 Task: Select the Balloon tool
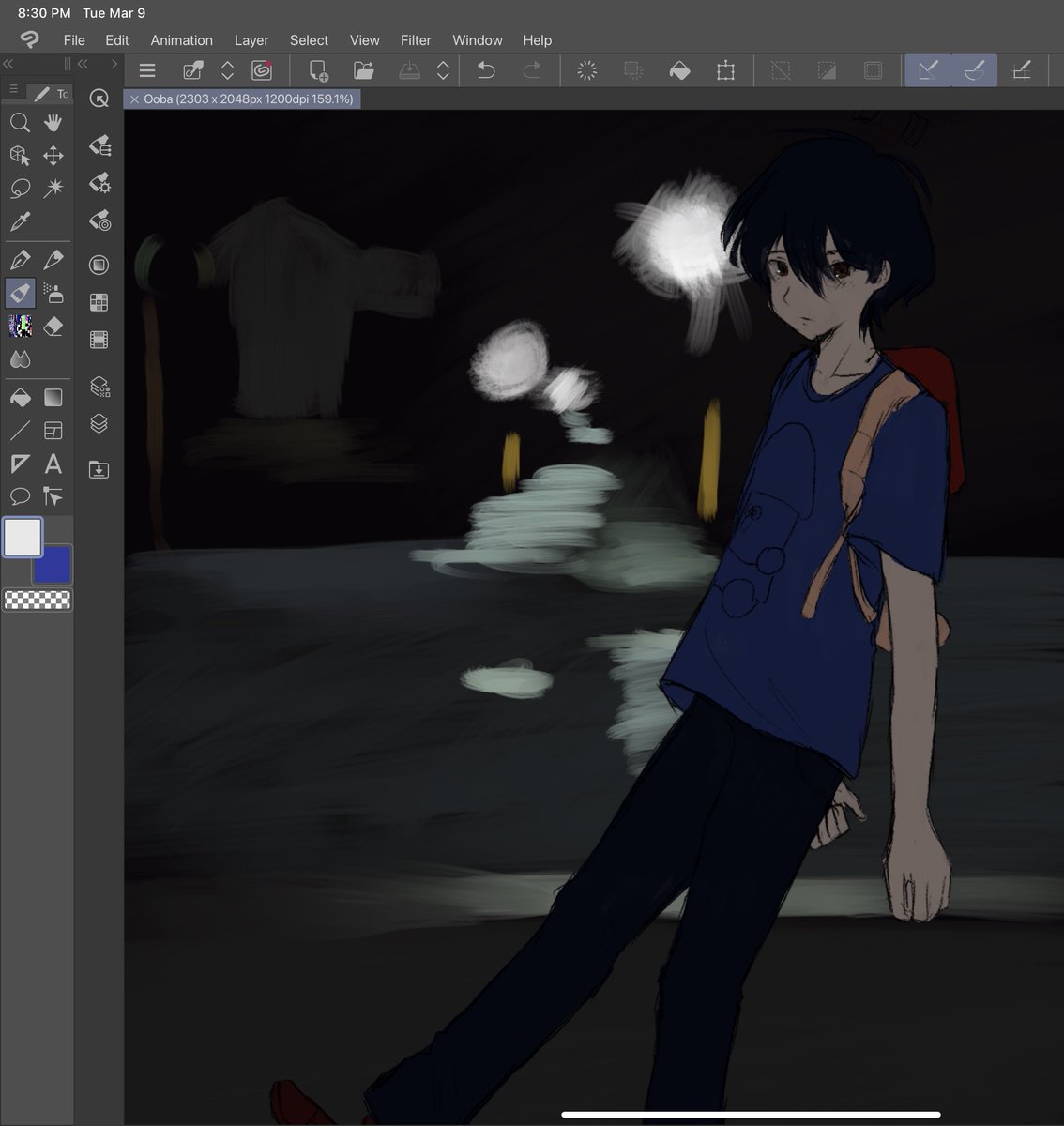pos(20,496)
